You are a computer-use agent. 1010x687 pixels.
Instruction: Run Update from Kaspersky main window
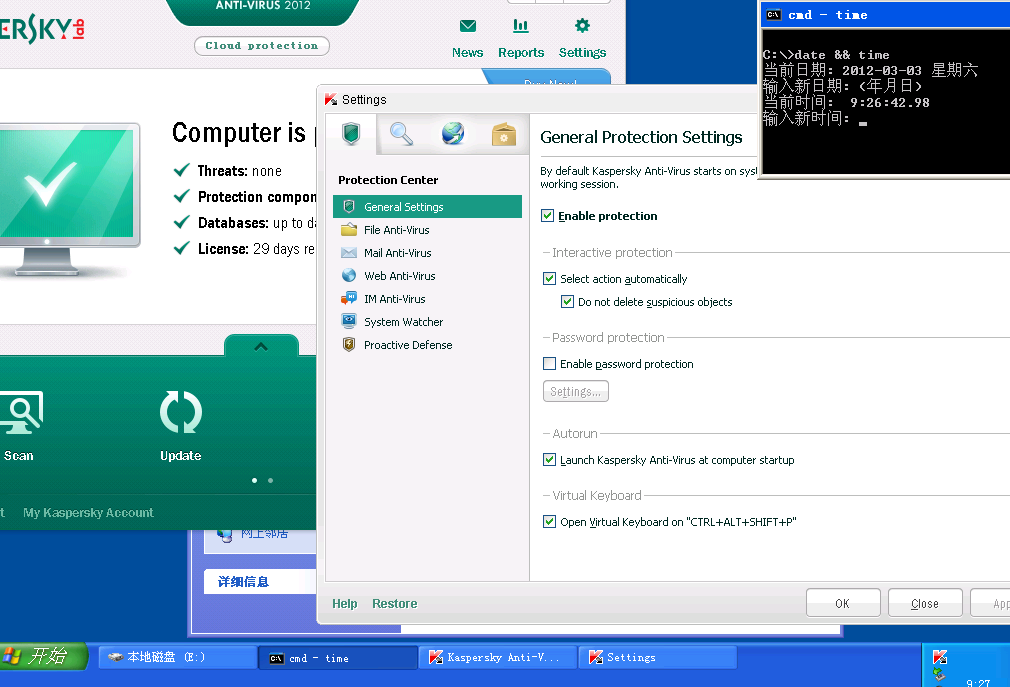(181, 425)
